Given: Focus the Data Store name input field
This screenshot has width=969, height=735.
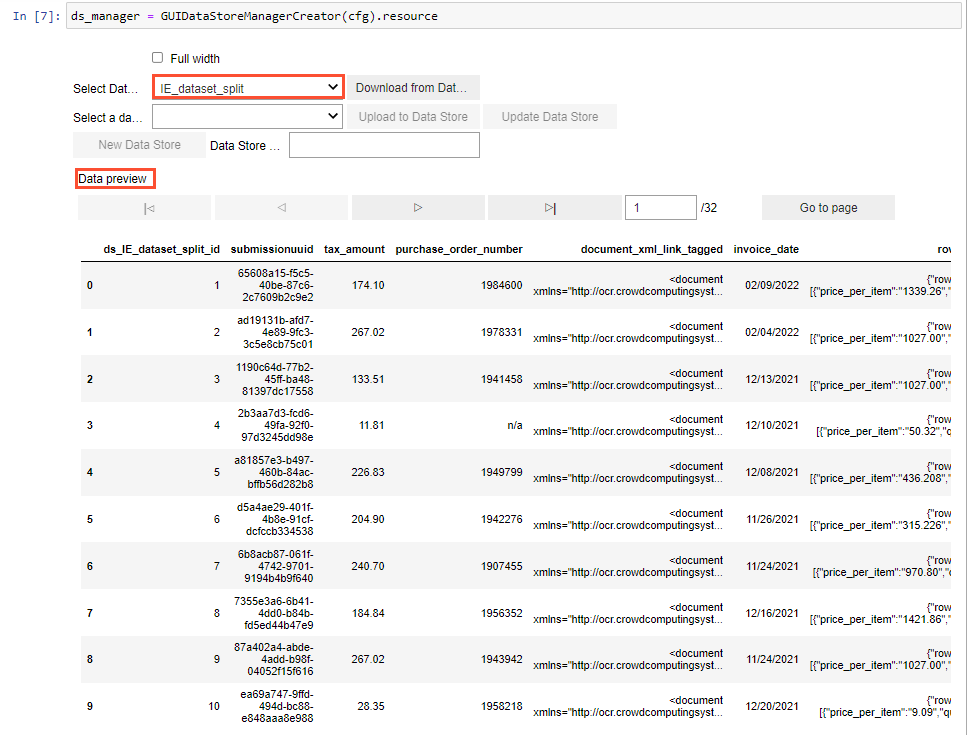Looking at the screenshot, I should click(384, 145).
